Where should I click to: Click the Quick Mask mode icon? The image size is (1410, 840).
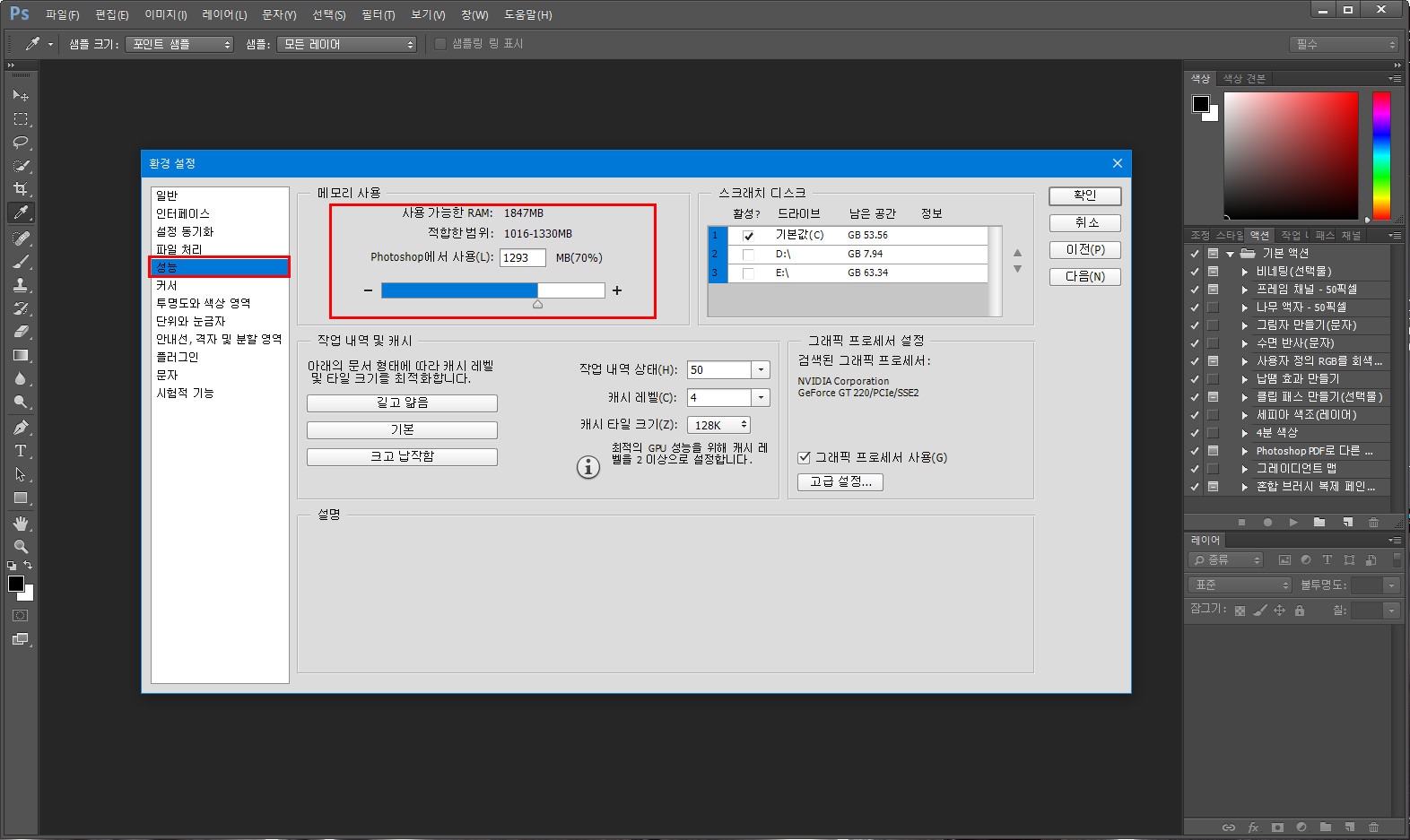click(21, 616)
